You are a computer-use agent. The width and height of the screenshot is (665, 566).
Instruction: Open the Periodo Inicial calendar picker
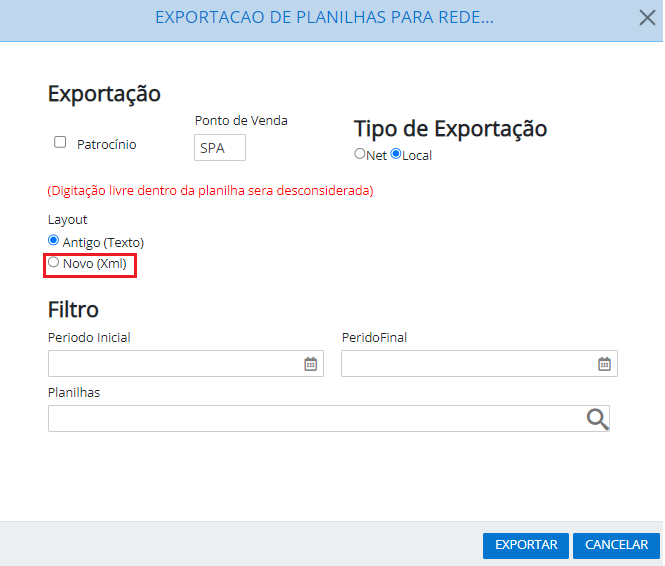tap(310, 364)
